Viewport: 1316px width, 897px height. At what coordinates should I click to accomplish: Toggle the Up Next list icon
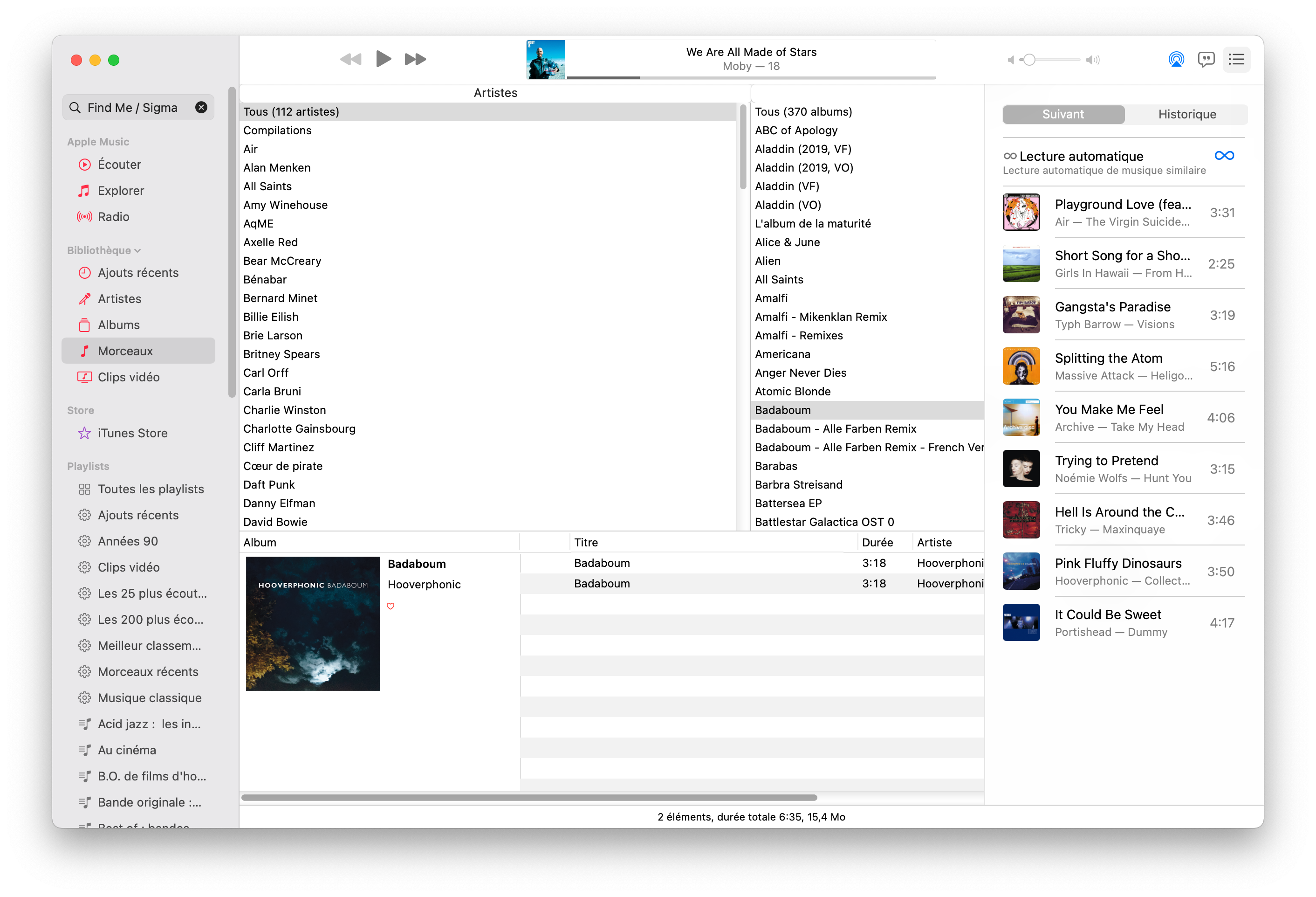pyautogui.click(x=1236, y=59)
